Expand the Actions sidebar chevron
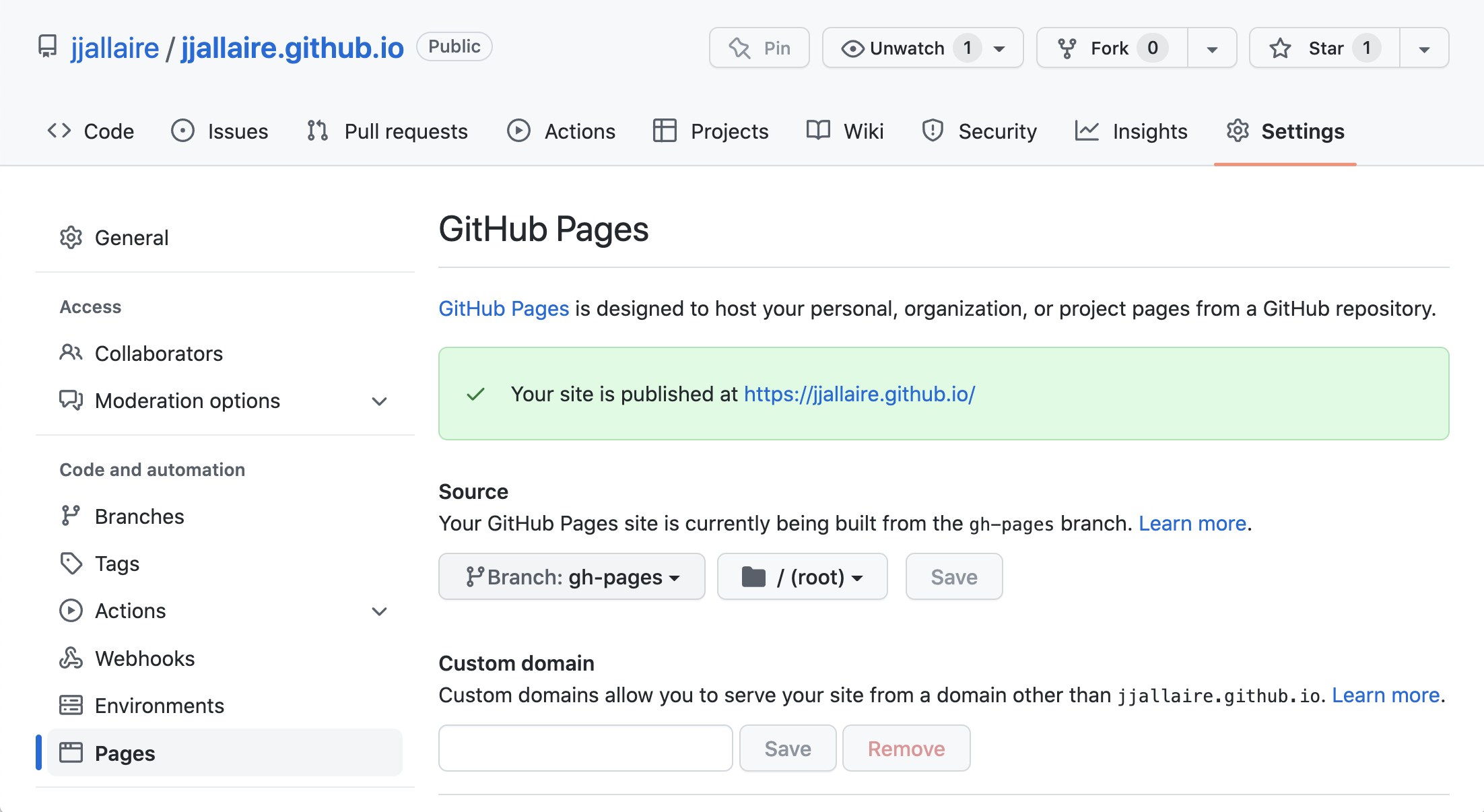This screenshot has height=812, width=1484. tap(380, 611)
